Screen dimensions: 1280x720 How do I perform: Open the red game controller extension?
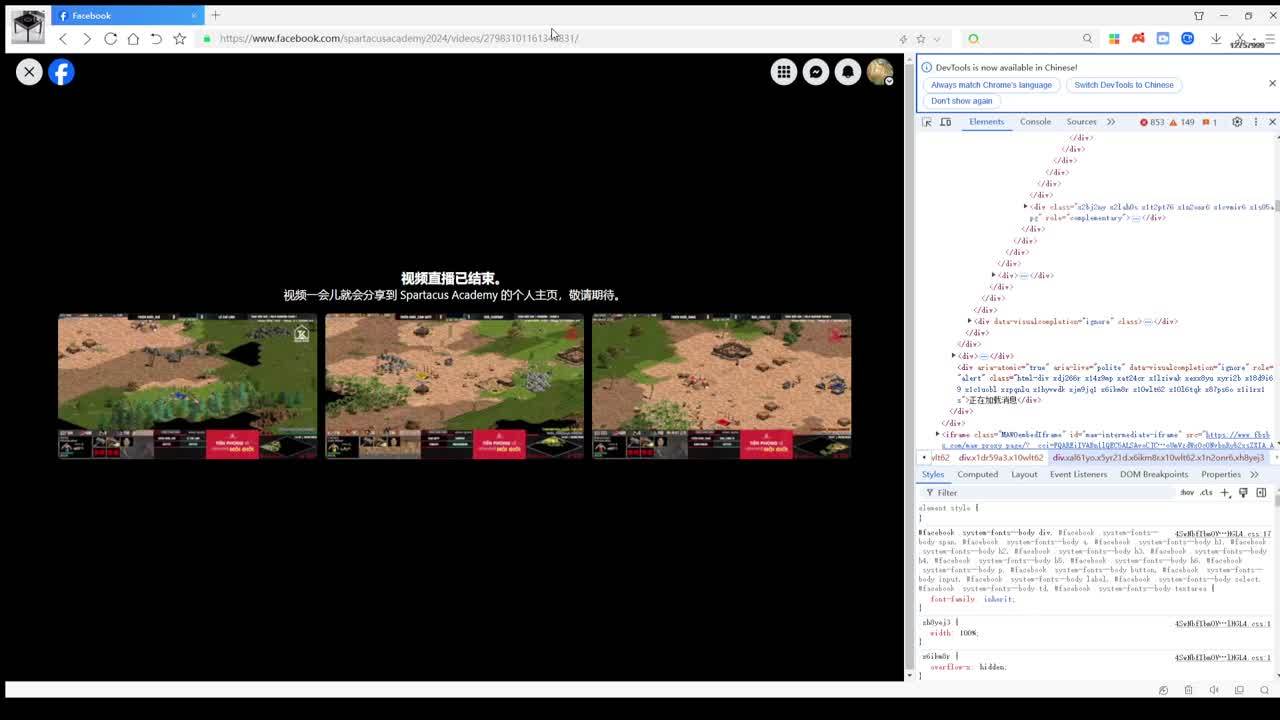pos(1138,39)
